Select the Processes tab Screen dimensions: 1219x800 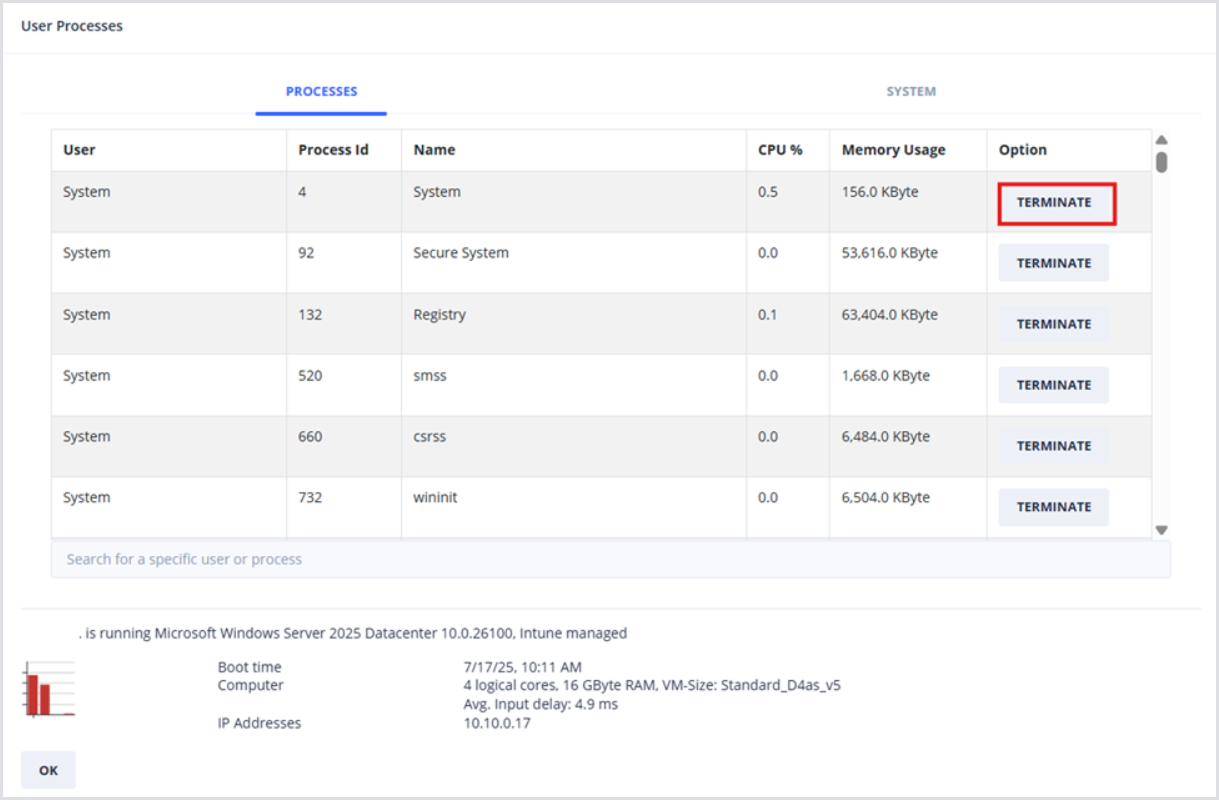click(x=321, y=91)
